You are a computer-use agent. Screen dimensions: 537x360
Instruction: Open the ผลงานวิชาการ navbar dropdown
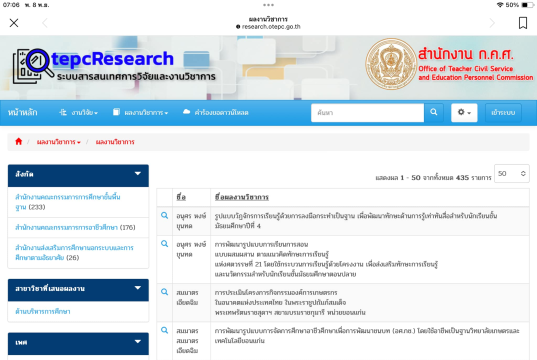pos(140,112)
